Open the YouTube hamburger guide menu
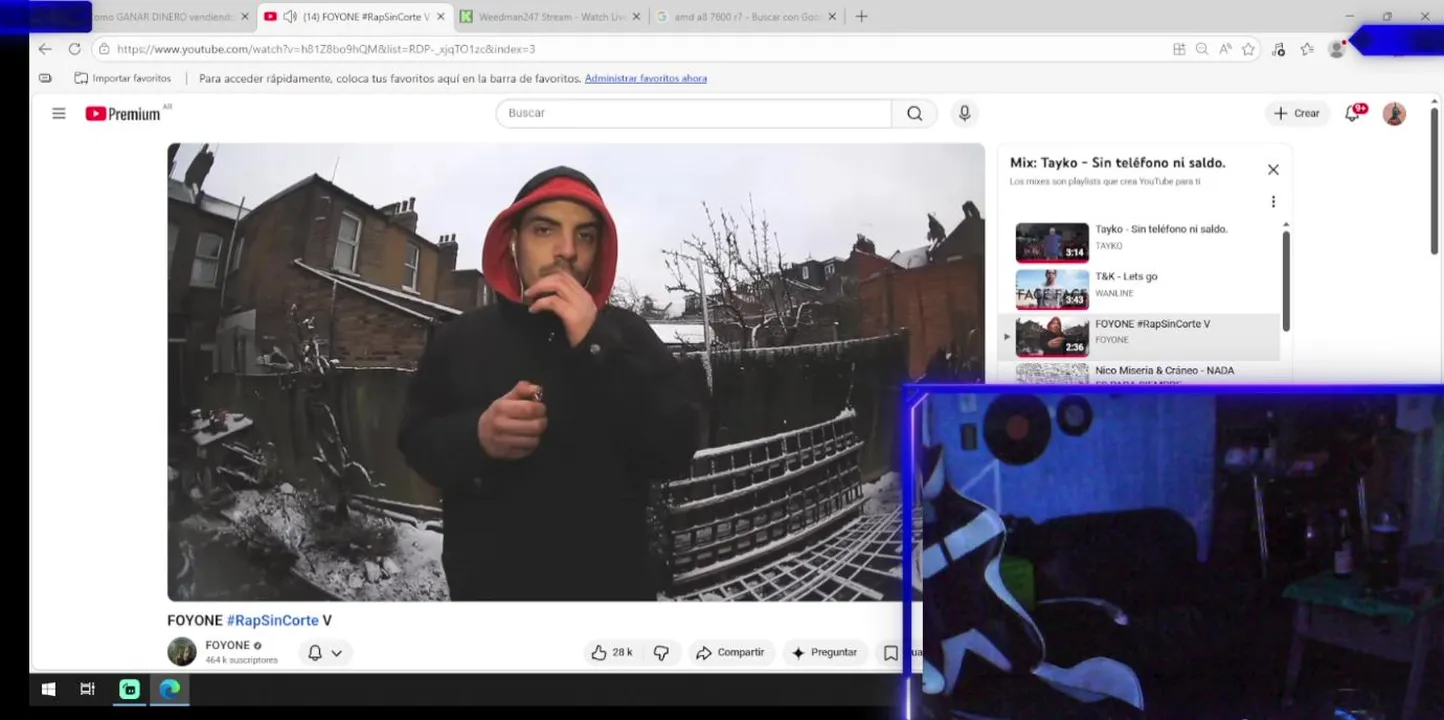The height and width of the screenshot is (720, 1444). click(x=59, y=114)
